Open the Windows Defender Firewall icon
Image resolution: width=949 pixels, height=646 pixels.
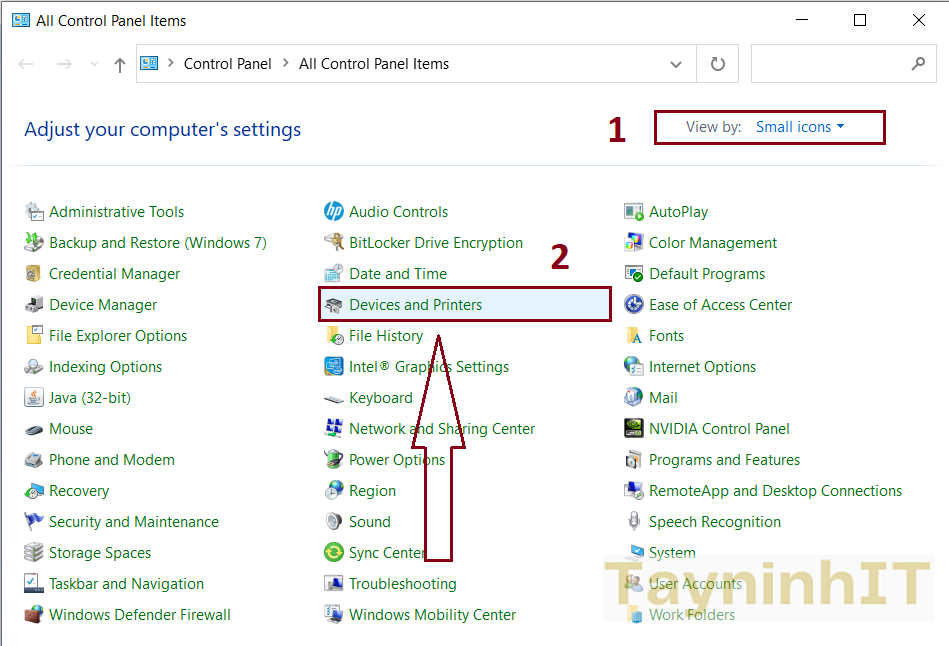click(34, 615)
